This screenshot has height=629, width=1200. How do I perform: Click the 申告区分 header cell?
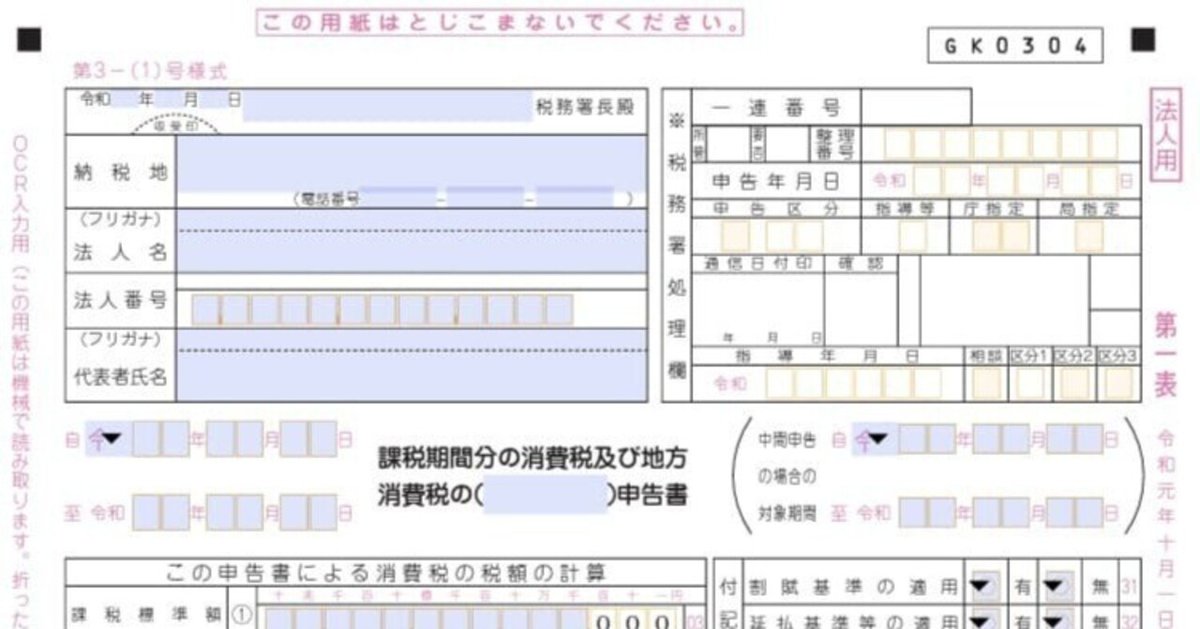tap(776, 209)
